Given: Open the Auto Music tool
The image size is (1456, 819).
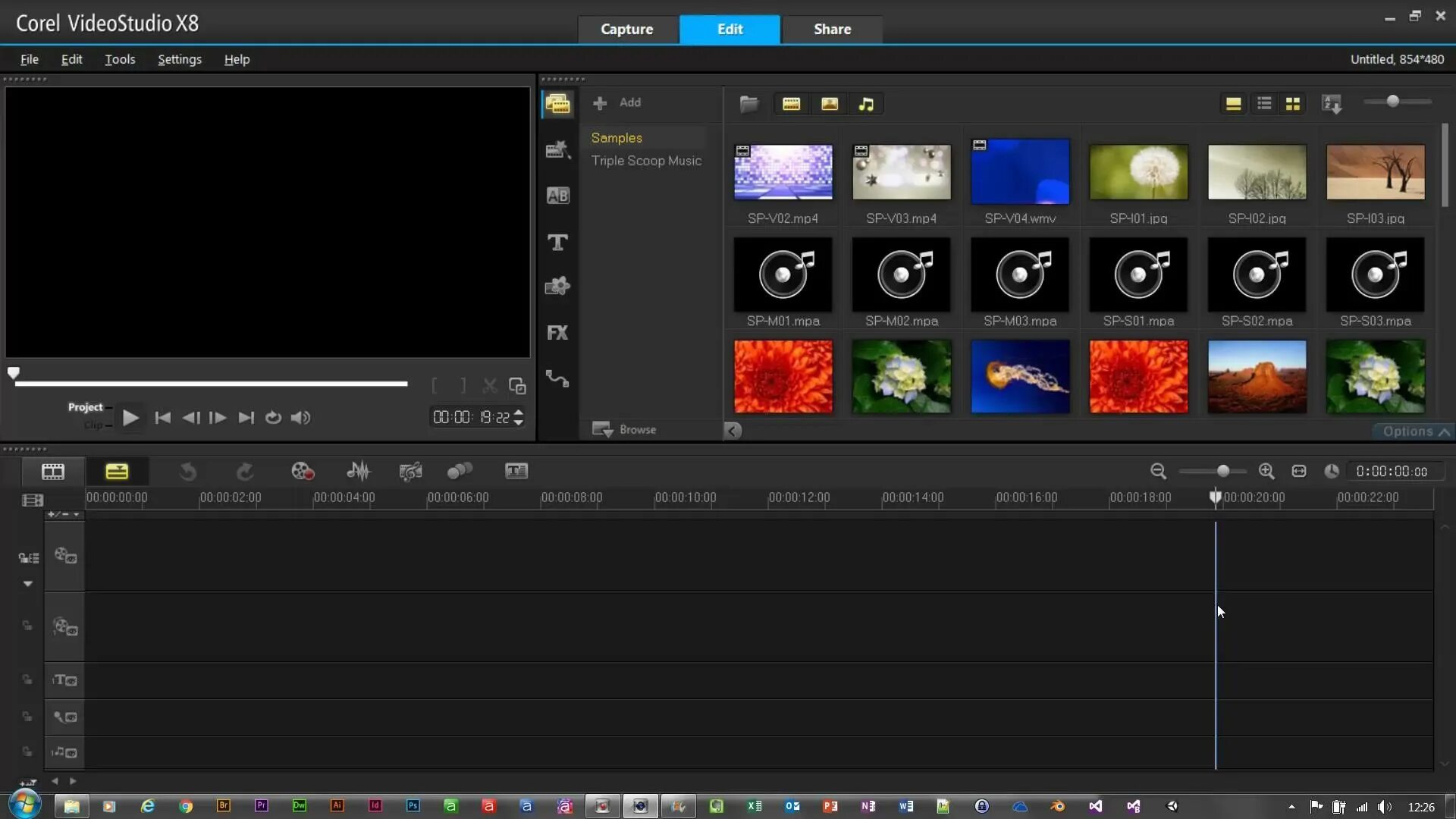Looking at the screenshot, I should [410, 472].
